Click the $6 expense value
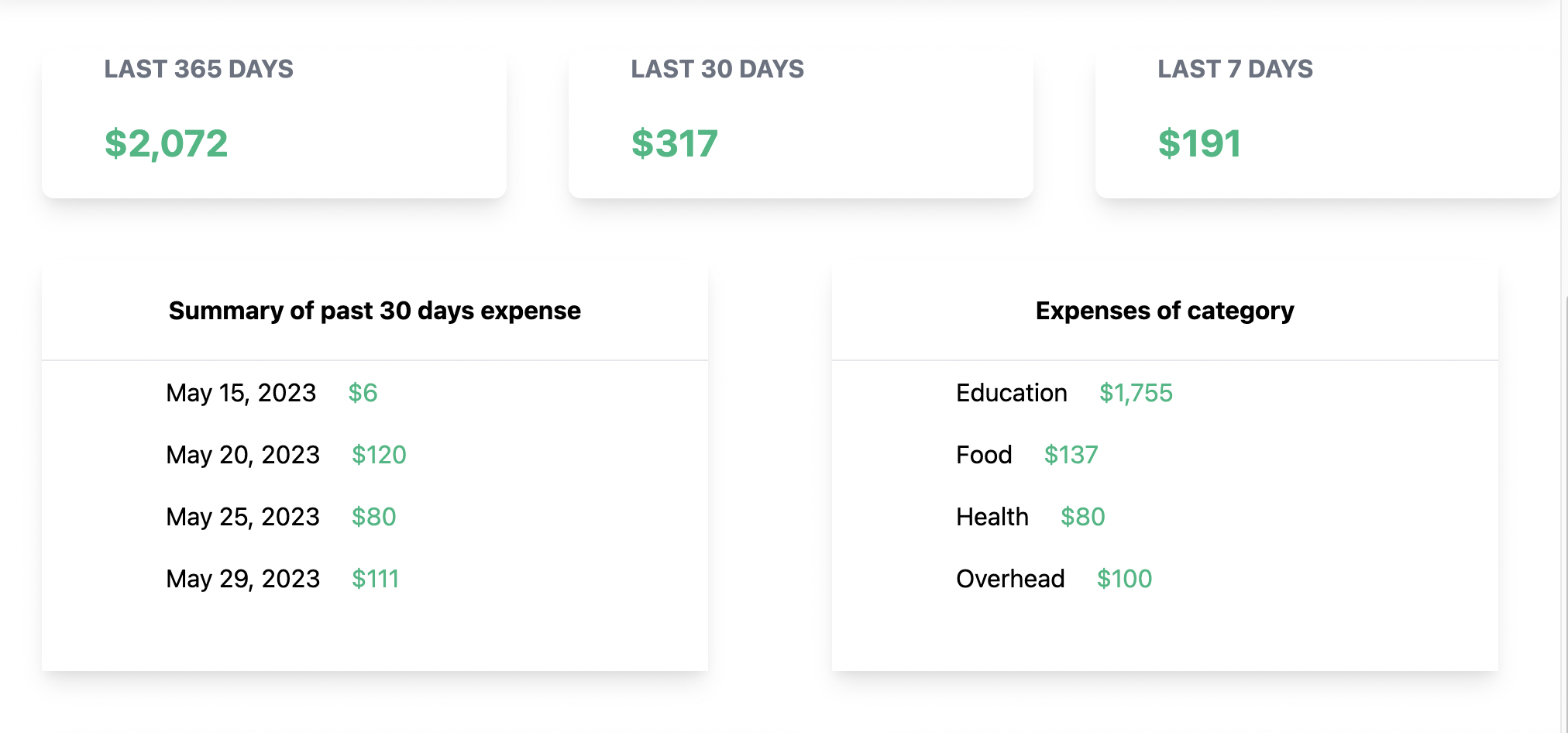 [x=363, y=393]
